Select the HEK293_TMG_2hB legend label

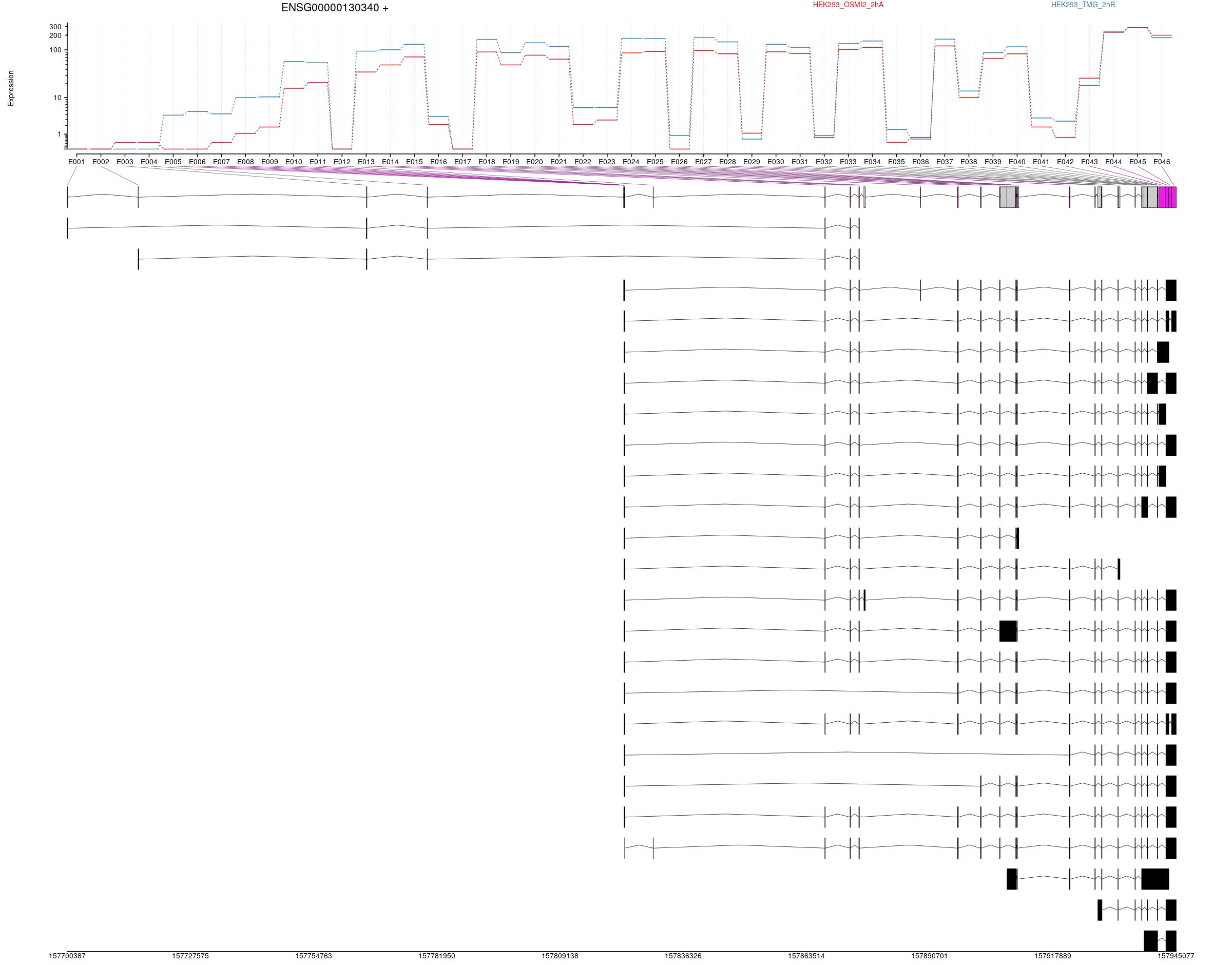[1083, 5]
